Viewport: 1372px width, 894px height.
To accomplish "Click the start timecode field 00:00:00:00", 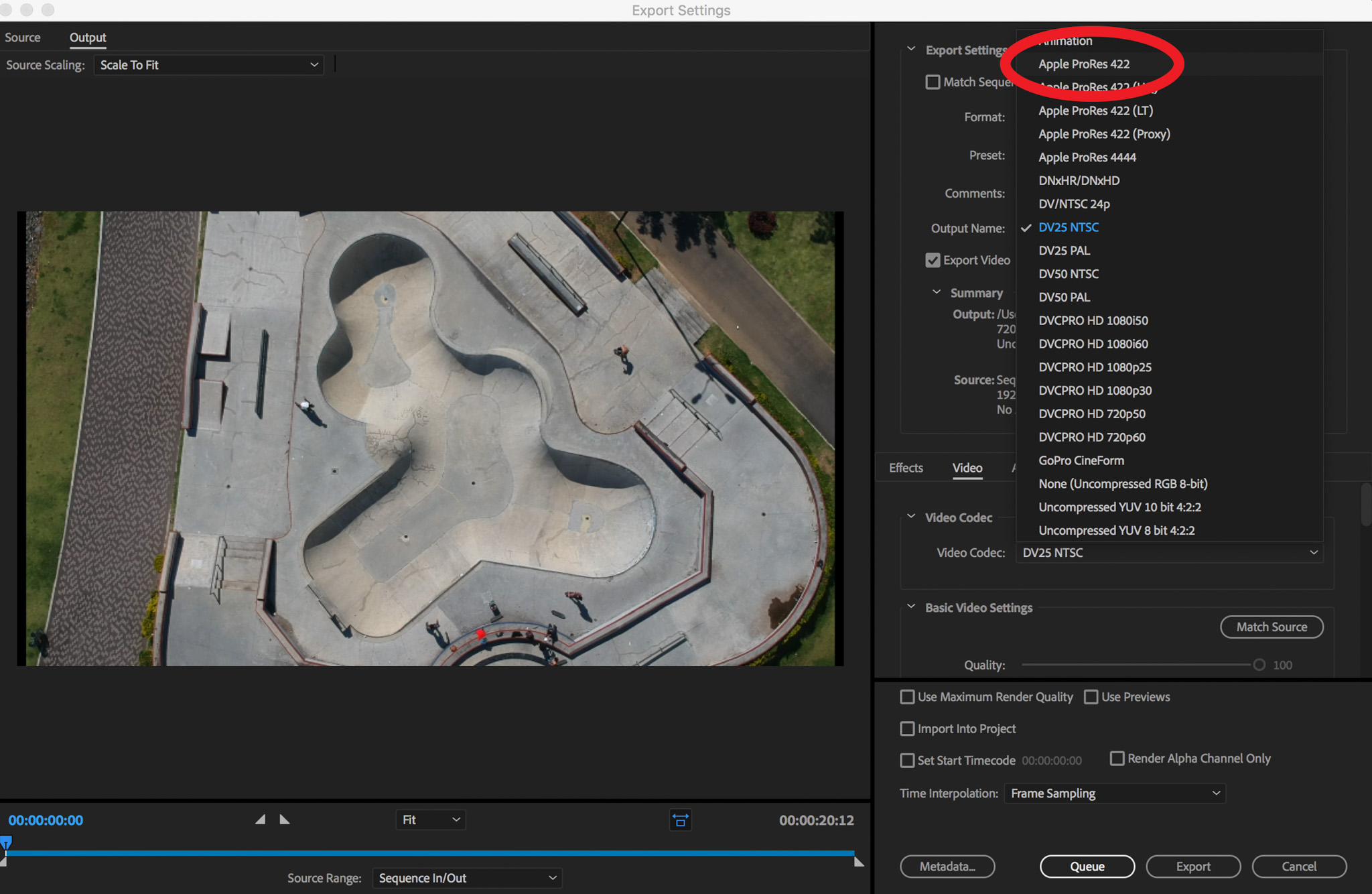I will point(1052,761).
